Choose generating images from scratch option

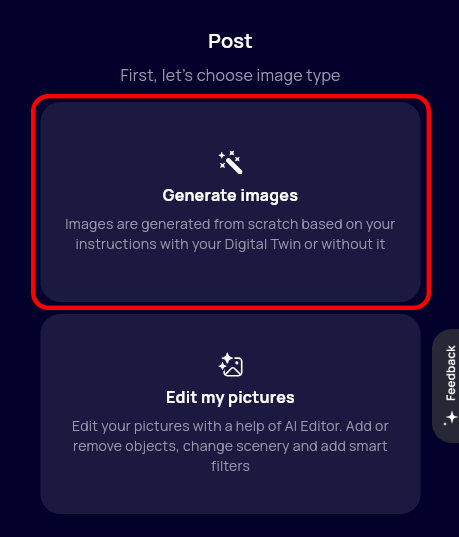(x=230, y=202)
